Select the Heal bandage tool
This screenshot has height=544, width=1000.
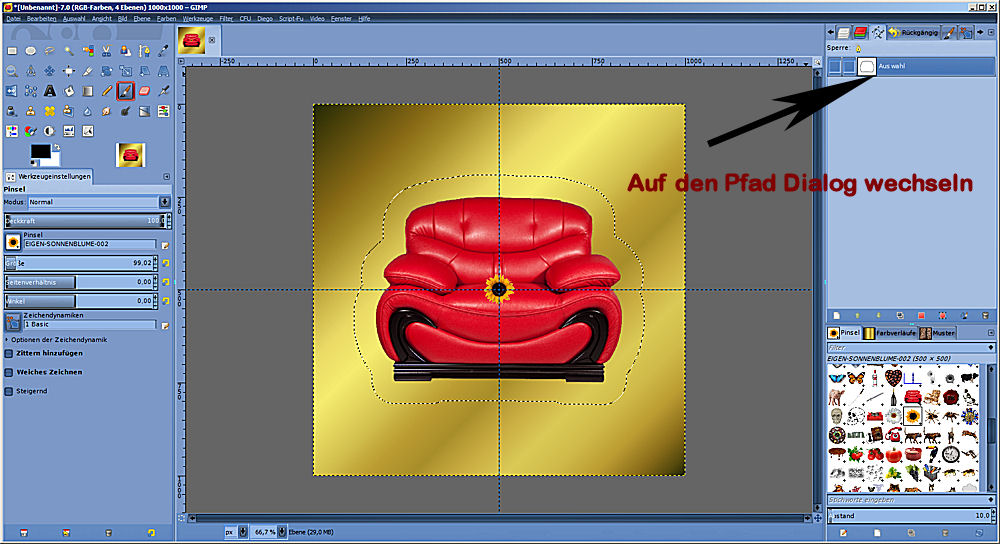tap(50, 111)
